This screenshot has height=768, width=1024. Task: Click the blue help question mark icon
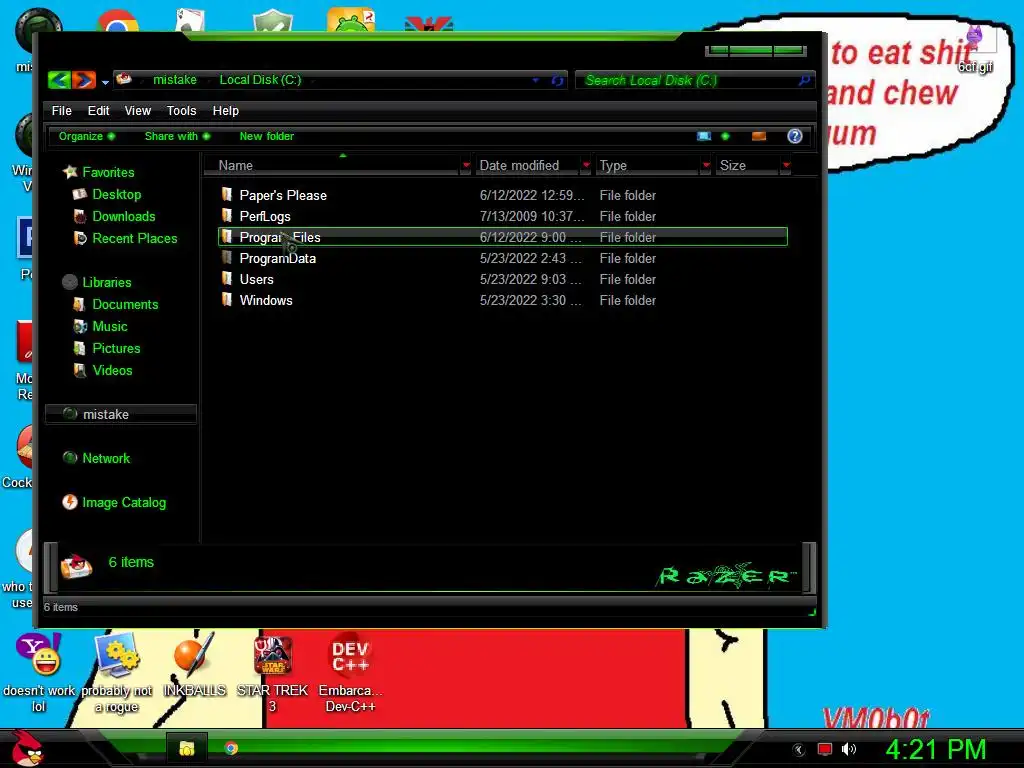click(794, 136)
